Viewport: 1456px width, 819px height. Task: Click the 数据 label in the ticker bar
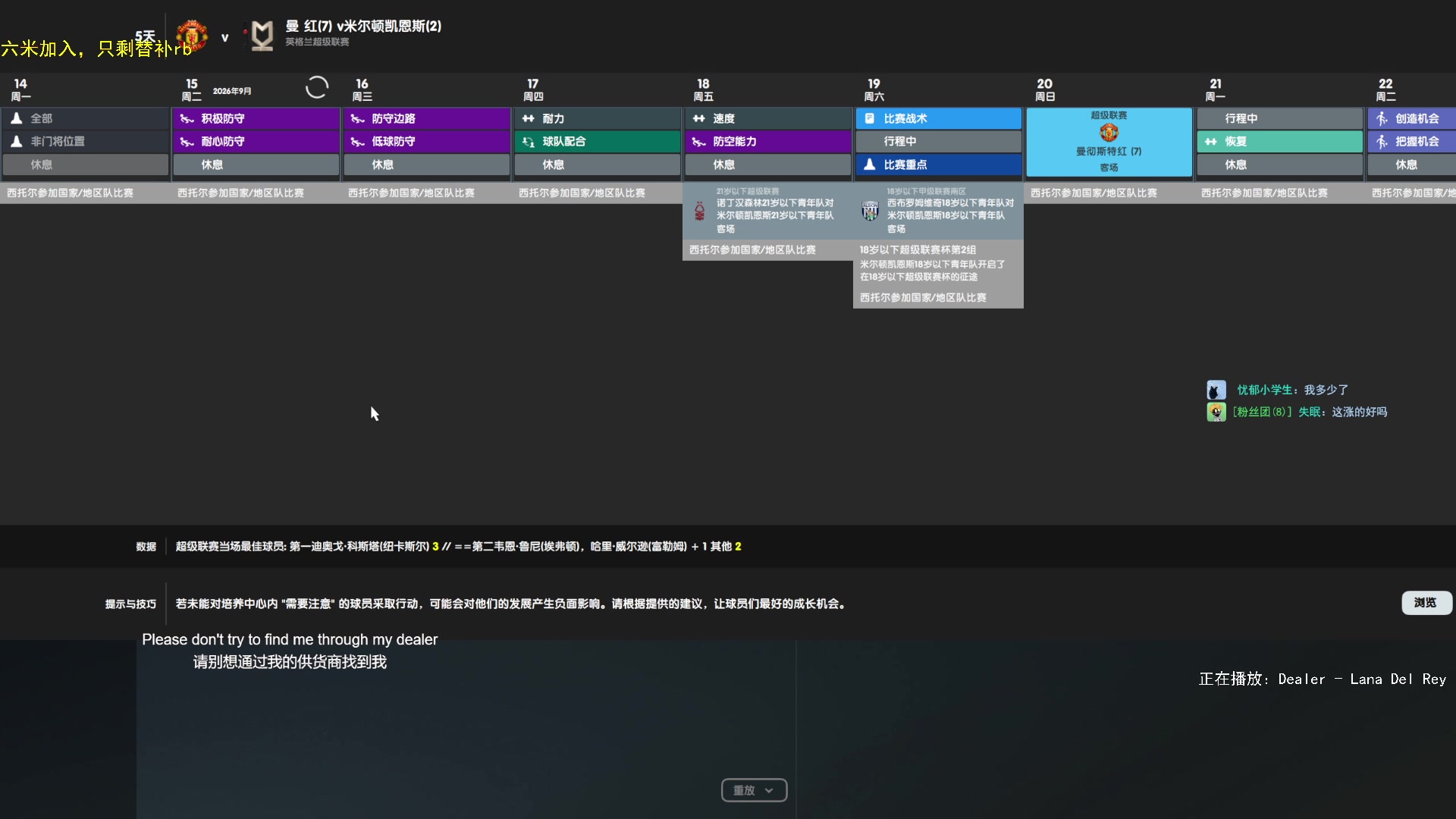point(146,547)
